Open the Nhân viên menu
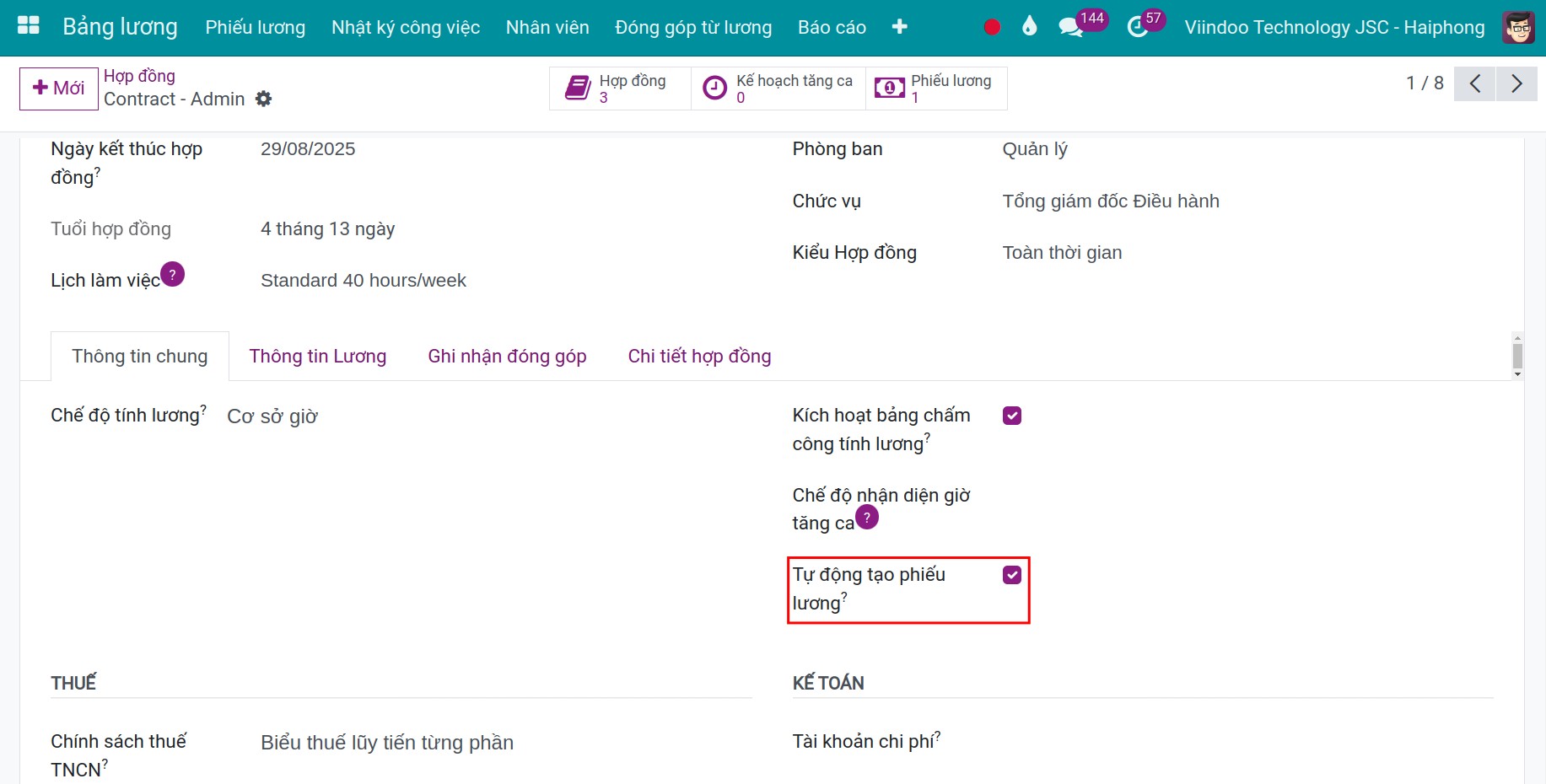 pos(547,27)
